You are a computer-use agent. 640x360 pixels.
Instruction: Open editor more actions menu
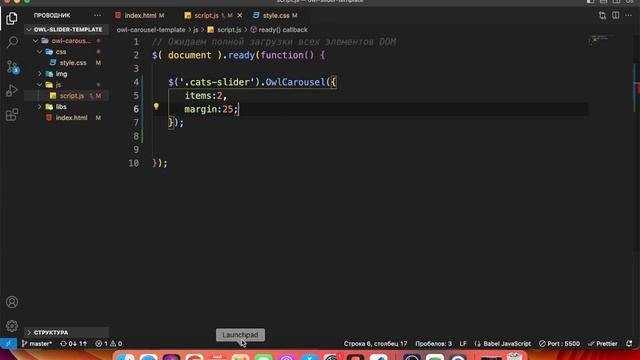point(629,16)
